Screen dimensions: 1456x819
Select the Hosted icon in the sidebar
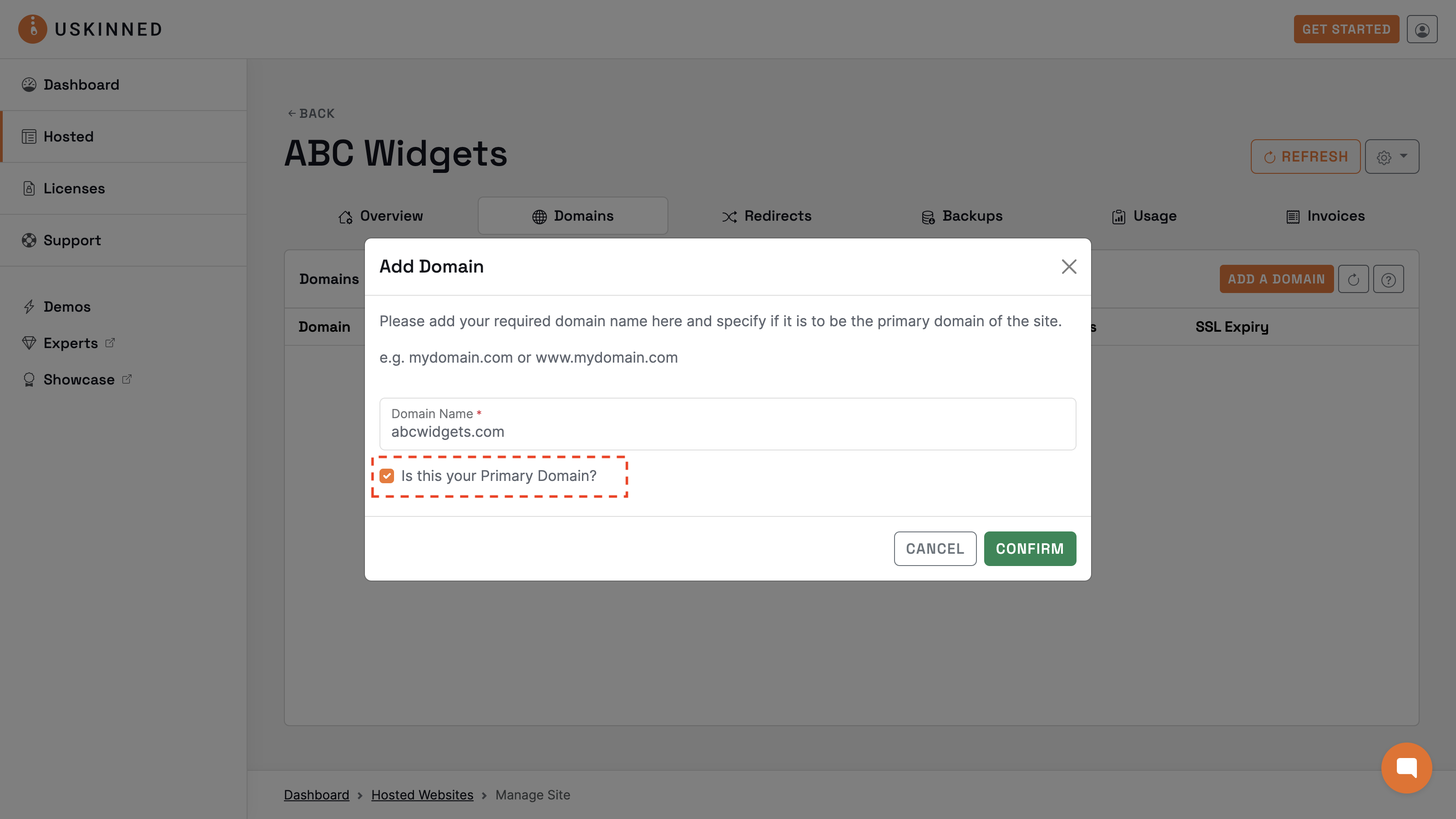30,136
